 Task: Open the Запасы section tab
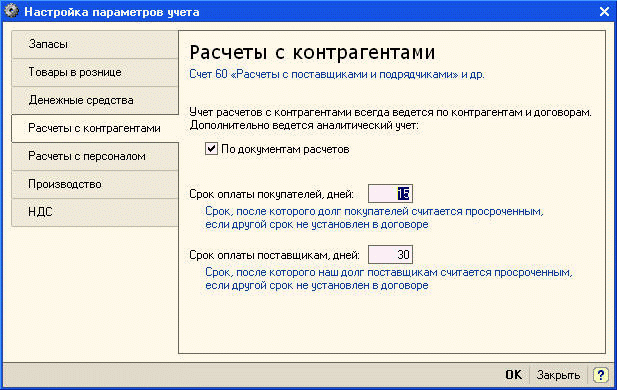[95, 44]
